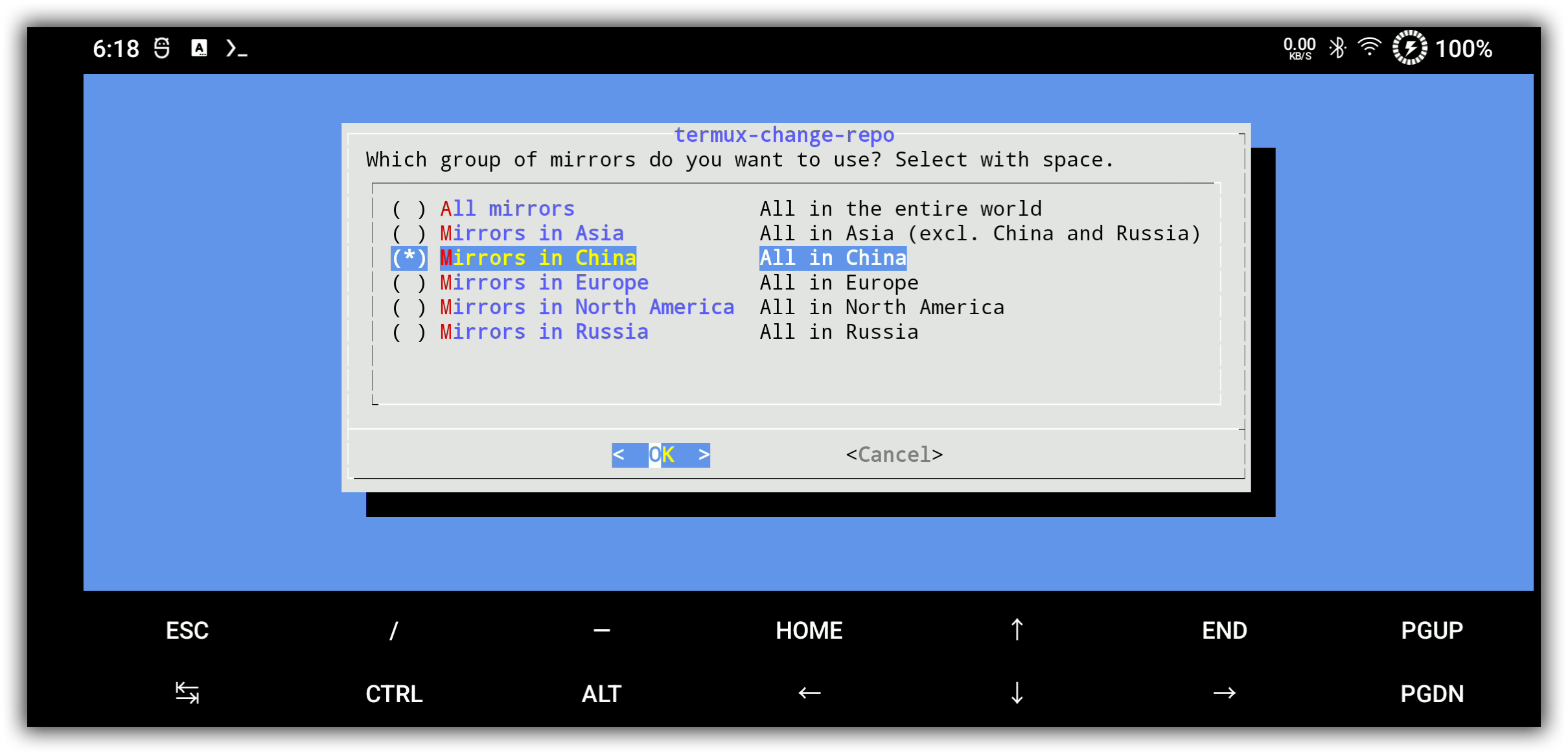Viewport: 1568px width, 754px height.
Task: Tap the 6:18 clock
Action: (116, 49)
